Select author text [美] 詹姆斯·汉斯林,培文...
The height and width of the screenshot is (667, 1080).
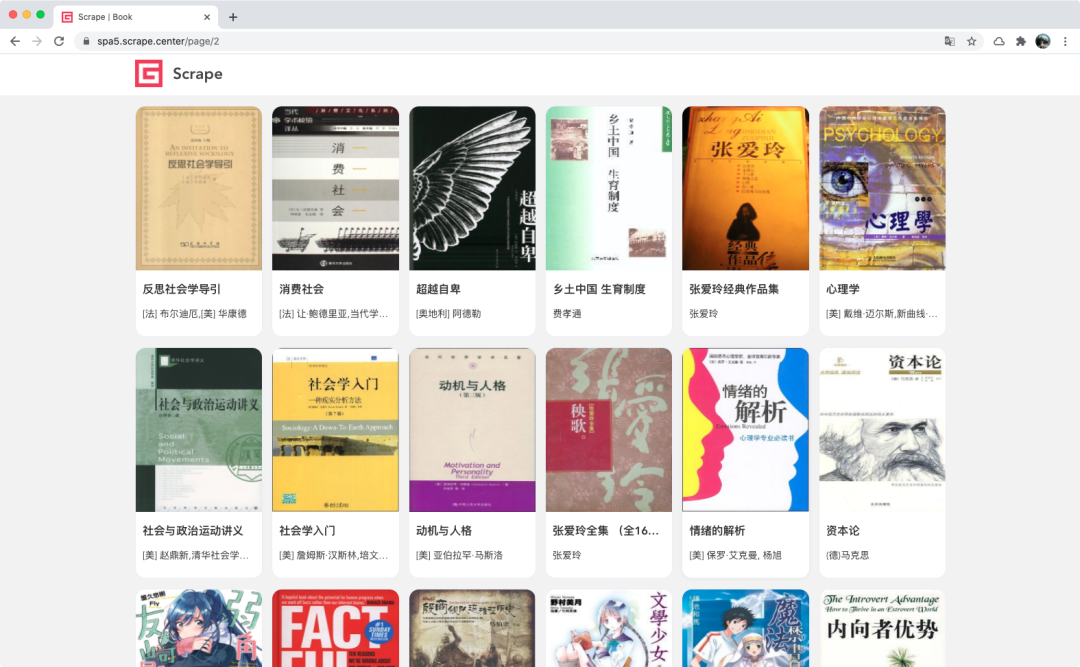[333, 555]
